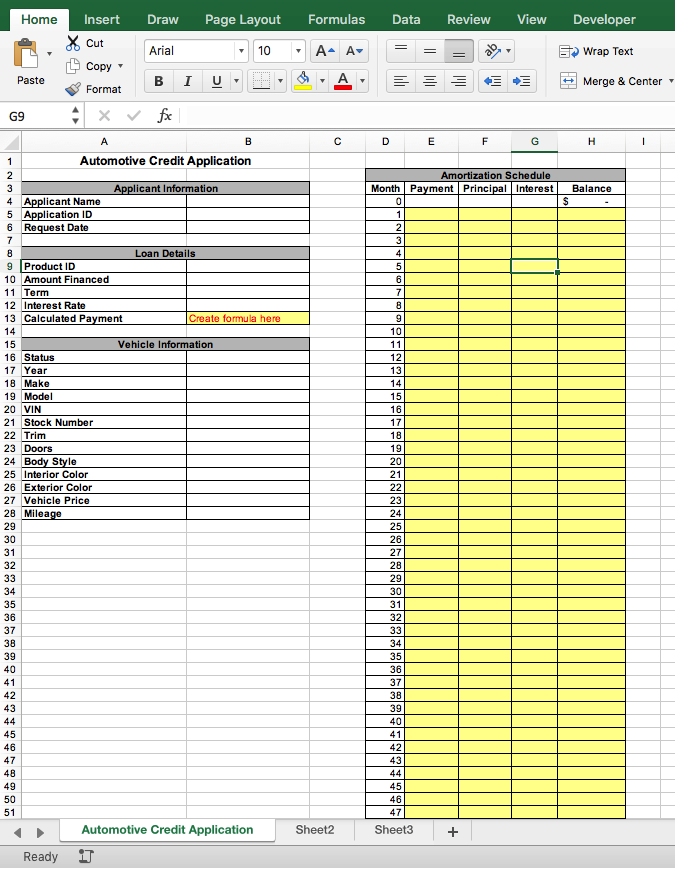Toggle Underline formatting

point(217,81)
